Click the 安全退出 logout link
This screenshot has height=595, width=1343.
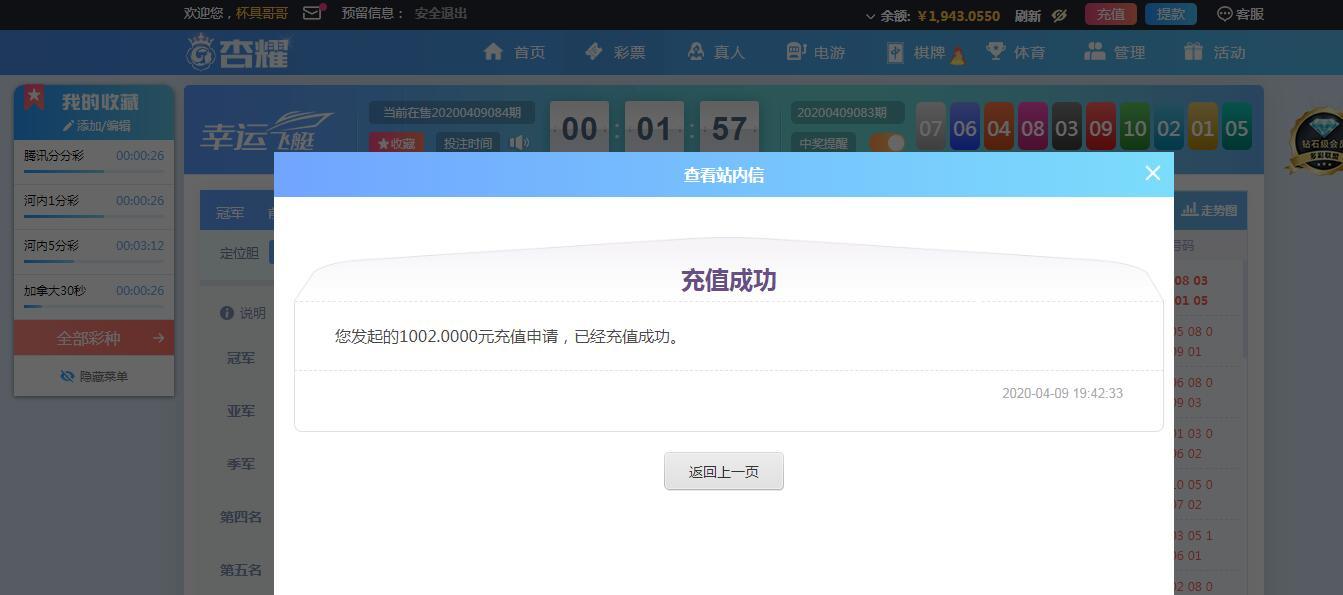click(440, 13)
